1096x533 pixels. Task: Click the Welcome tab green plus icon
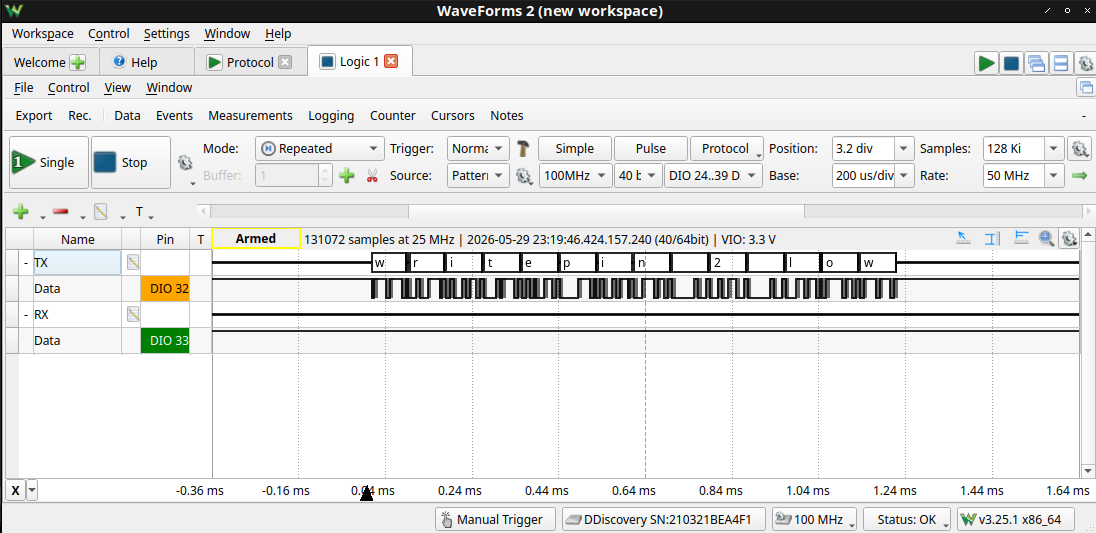pyautogui.click(x=78, y=62)
